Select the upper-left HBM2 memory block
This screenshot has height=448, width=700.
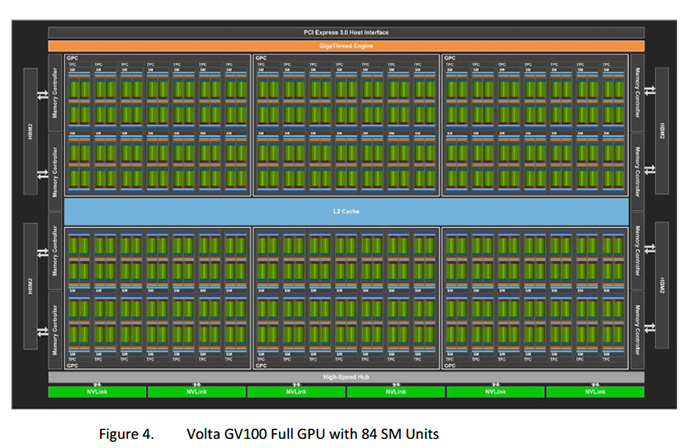(30, 131)
